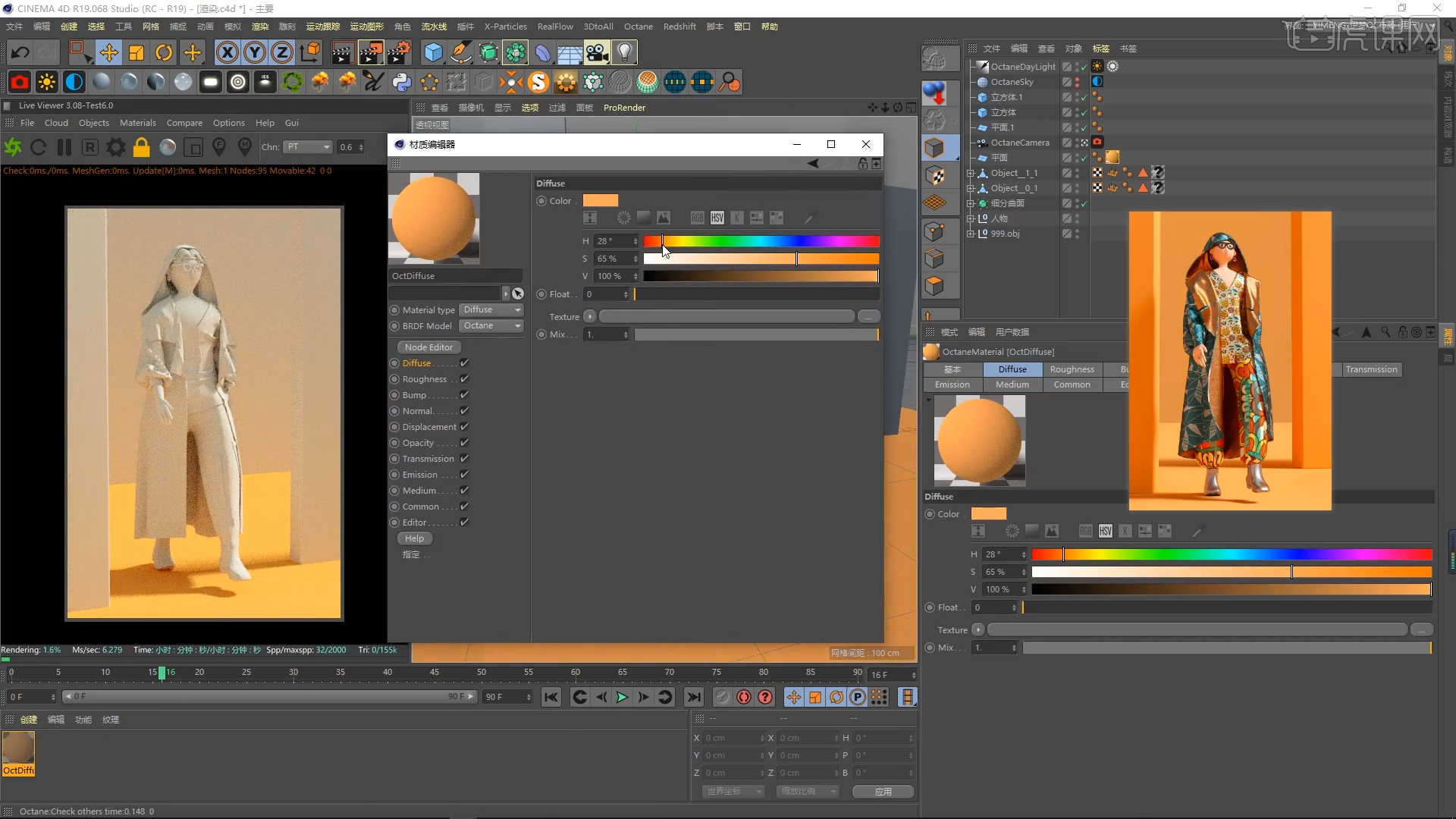Click the lock icon in the Live Viewer toolbar
Viewport: 1456px width, 819px height.
click(x=141, y=147)
